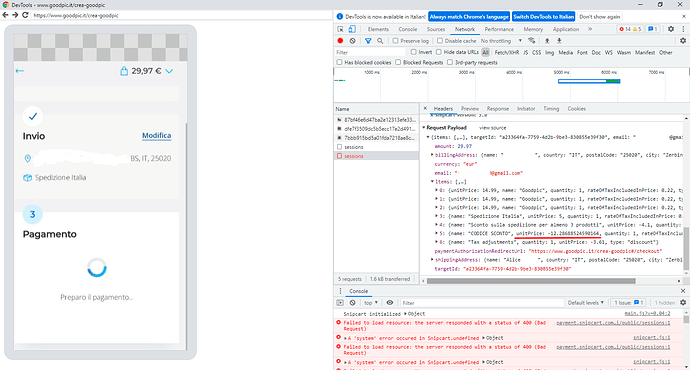Image resolution: width=690 pixels, height=370 pixels.
Task: Open the cart bag icon
Action: [124, 71]
